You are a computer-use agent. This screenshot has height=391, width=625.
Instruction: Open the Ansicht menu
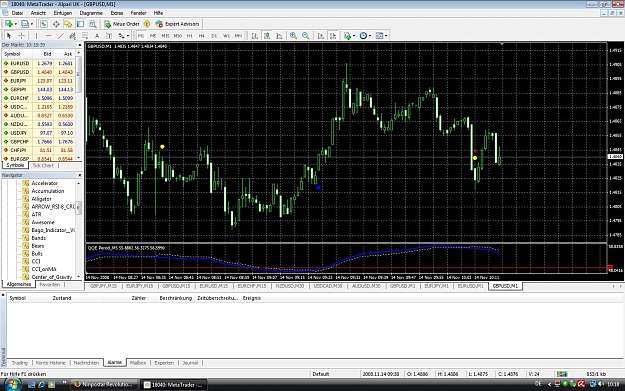[38, 13]
